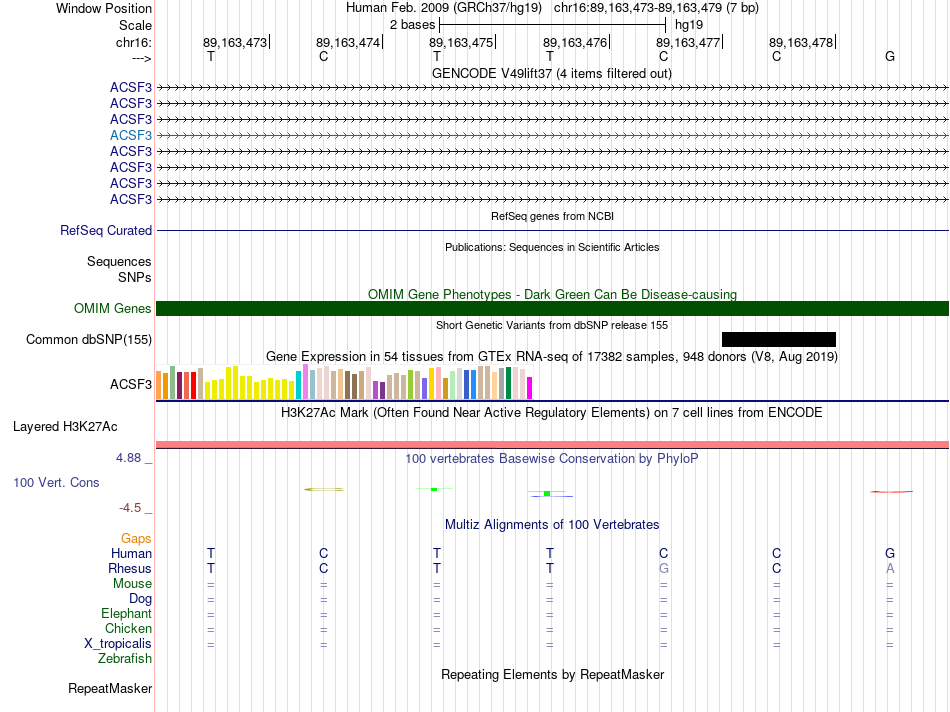Select the light-blue ACSF3 transcript label

(x=131, y=135)
